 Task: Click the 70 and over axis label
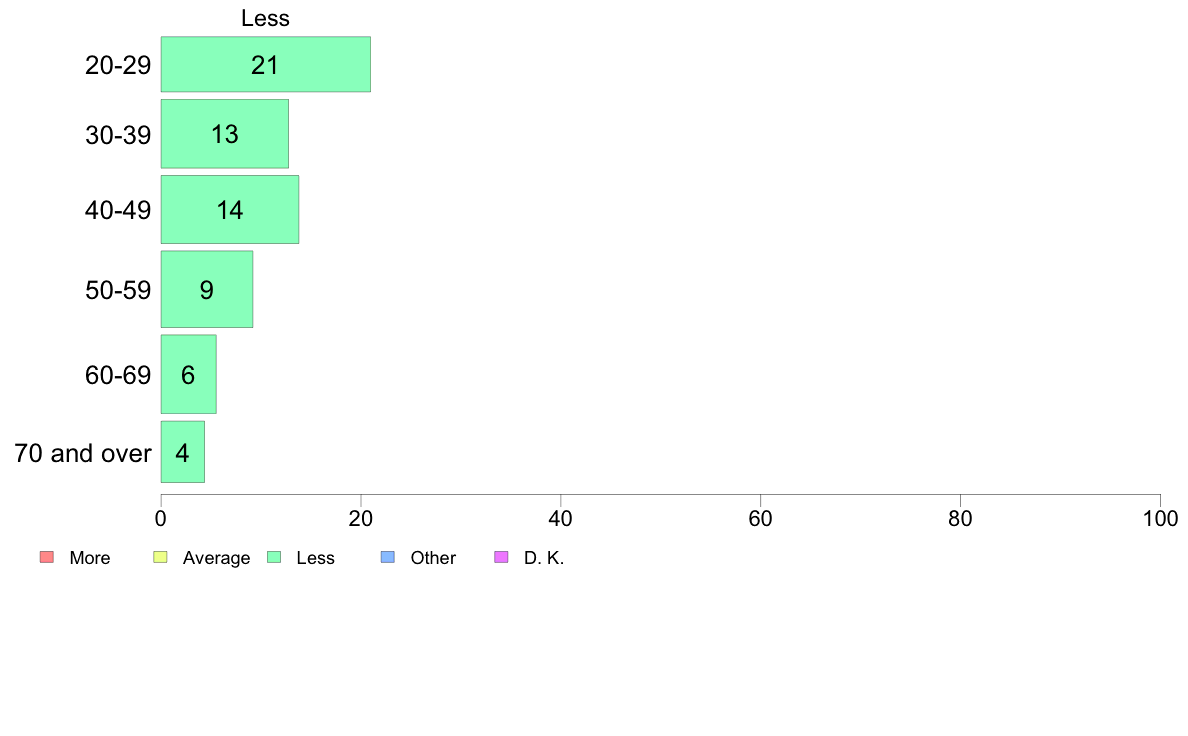[83, 453]
